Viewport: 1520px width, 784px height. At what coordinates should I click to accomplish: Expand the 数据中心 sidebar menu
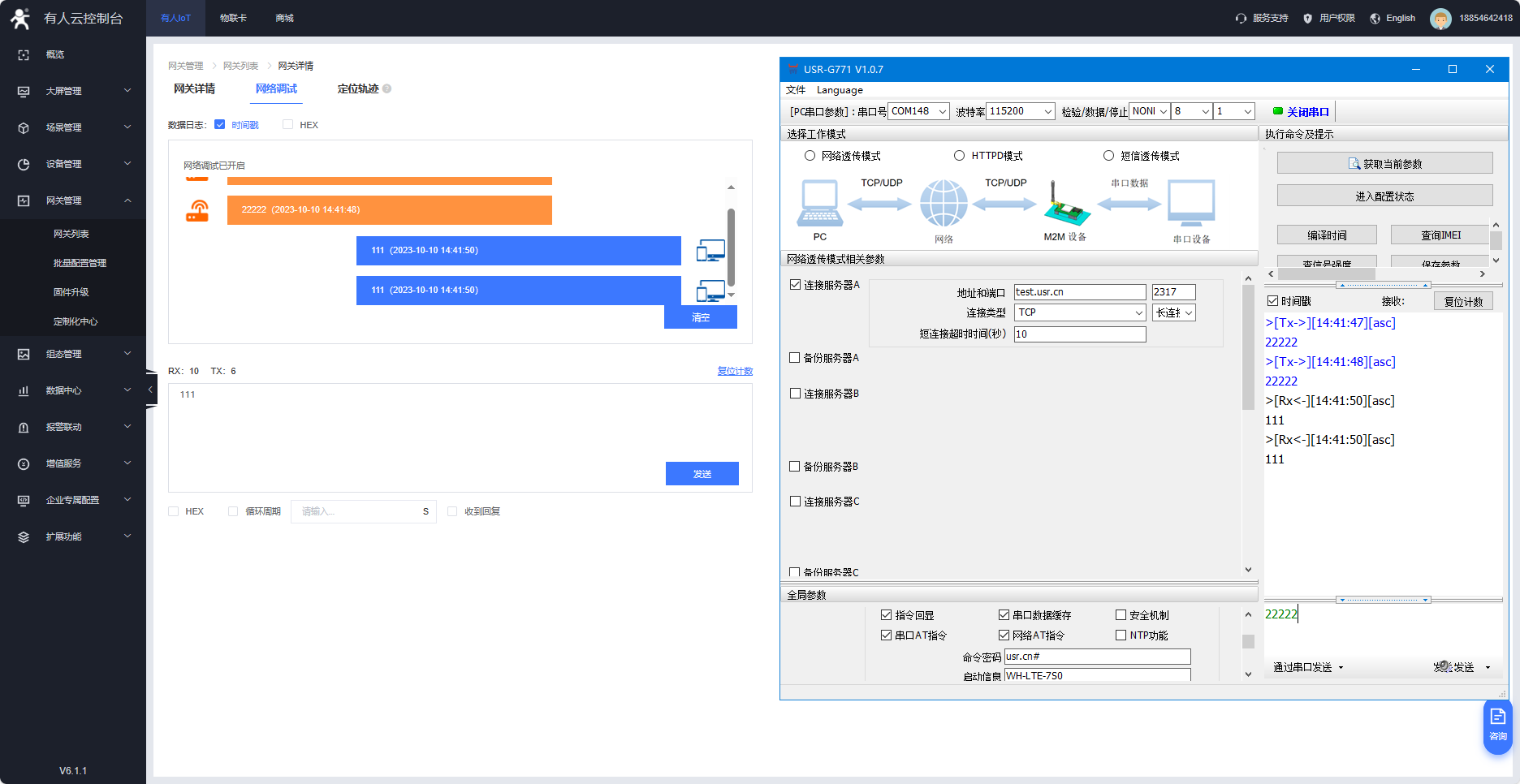(127, 390)
